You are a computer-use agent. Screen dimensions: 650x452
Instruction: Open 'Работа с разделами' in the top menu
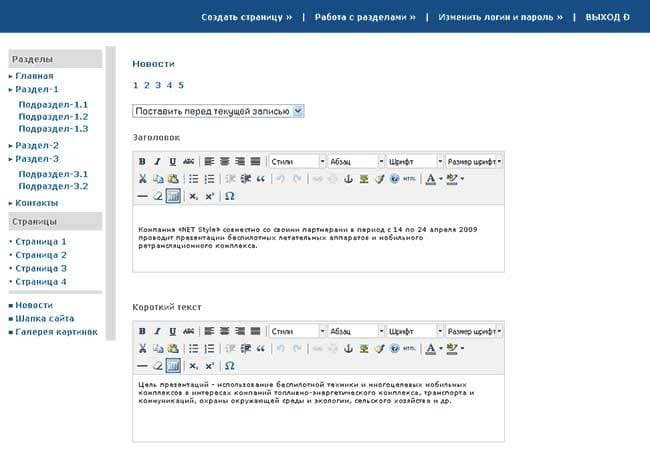[x=365, y=17]
